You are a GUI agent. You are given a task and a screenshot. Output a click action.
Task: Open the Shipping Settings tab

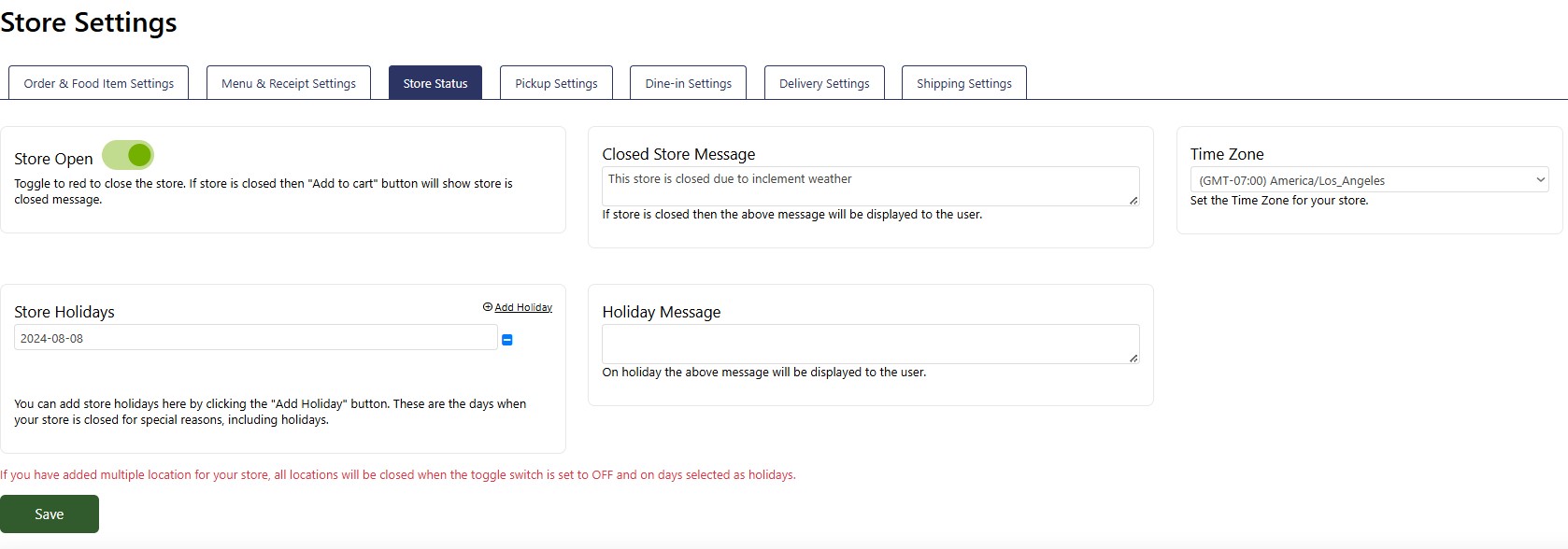(963, 83)
